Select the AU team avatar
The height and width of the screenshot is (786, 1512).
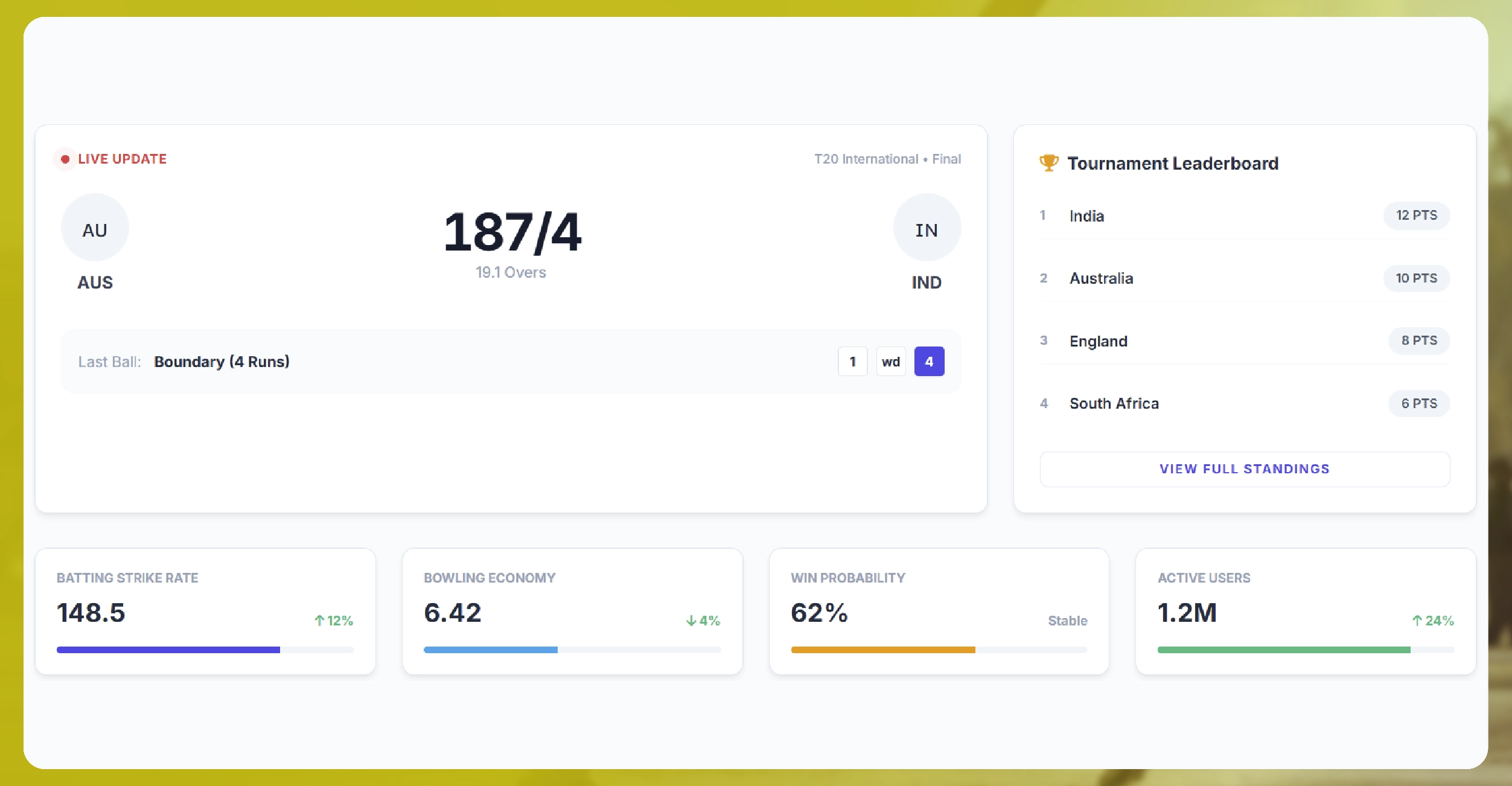94,228
